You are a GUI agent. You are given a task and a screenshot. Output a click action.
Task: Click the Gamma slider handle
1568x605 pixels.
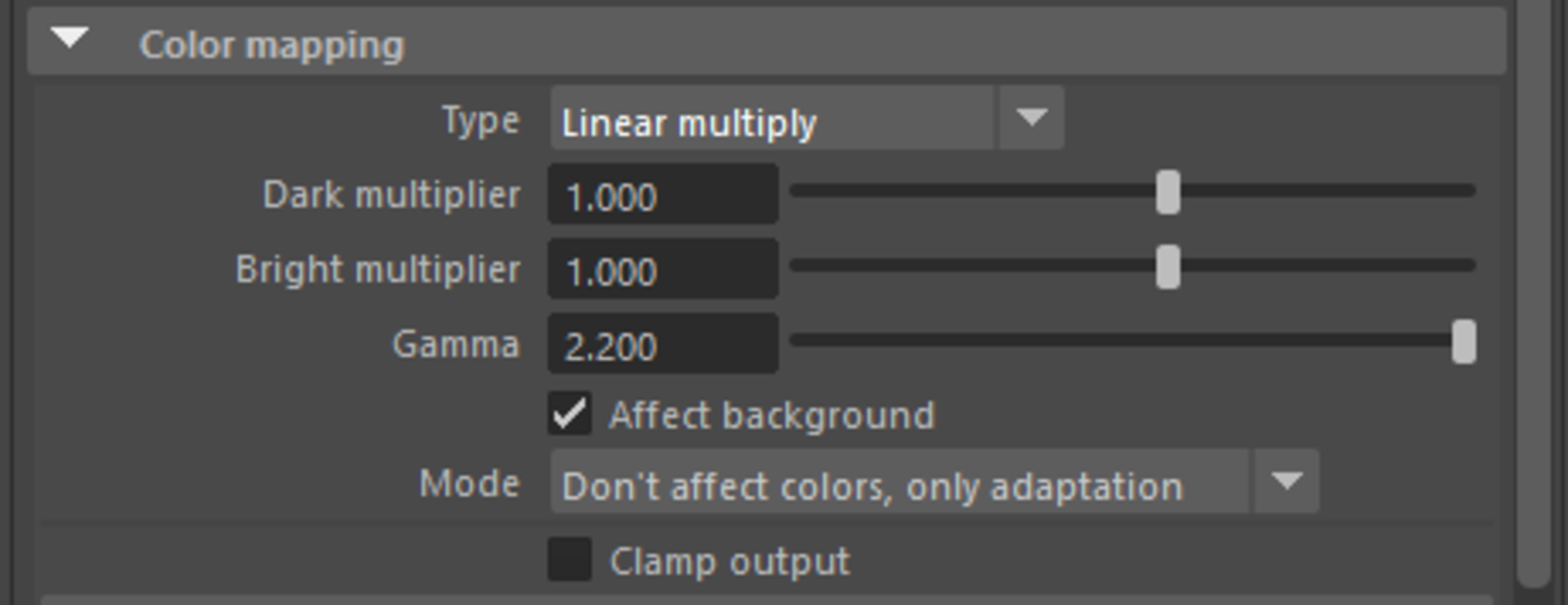pos(1463,341)
